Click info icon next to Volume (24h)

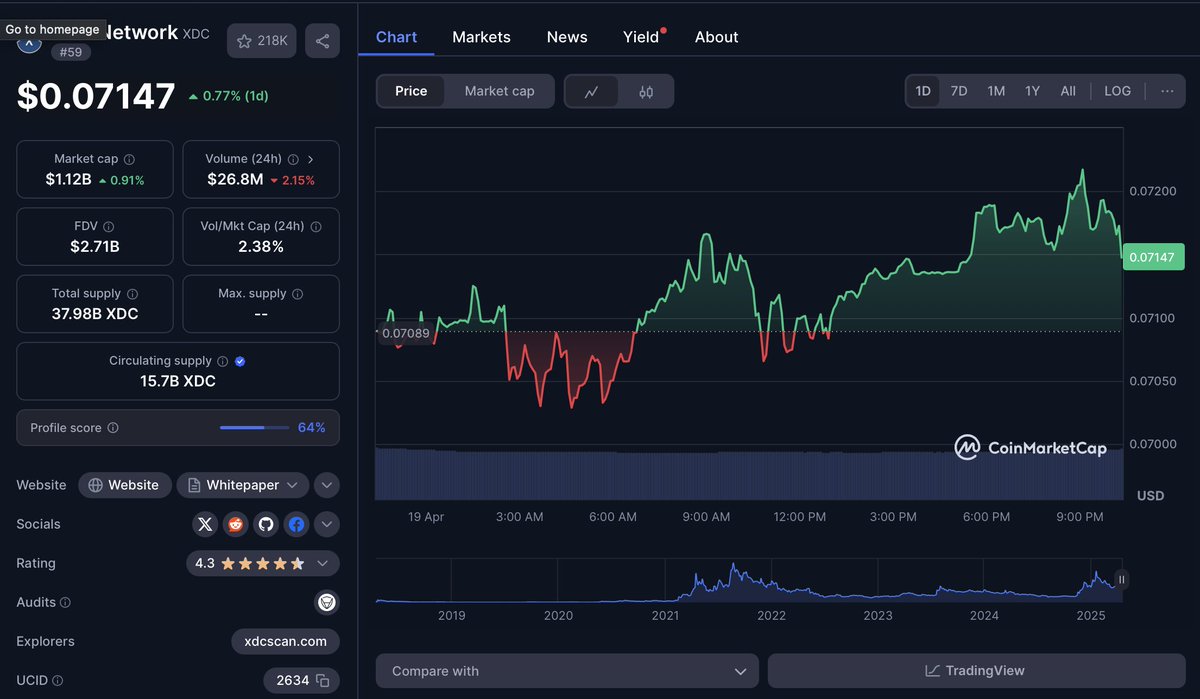(x=292, y=159)
